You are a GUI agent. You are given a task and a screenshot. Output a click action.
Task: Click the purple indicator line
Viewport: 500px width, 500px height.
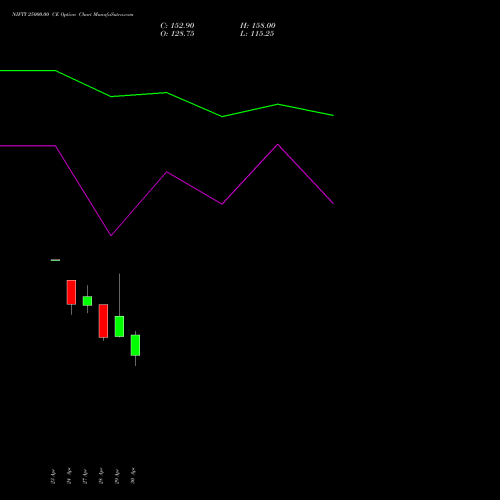pyautogui.click(x=167, y=172)
